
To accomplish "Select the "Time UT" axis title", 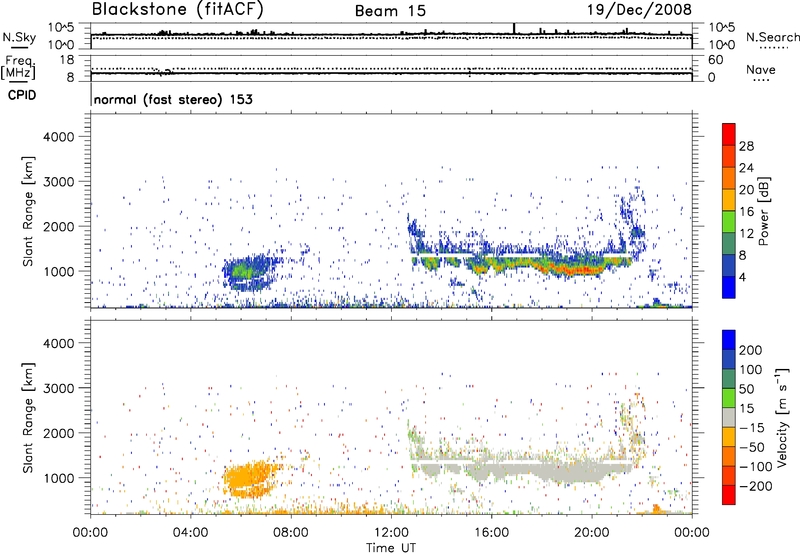I will [391, 548].
